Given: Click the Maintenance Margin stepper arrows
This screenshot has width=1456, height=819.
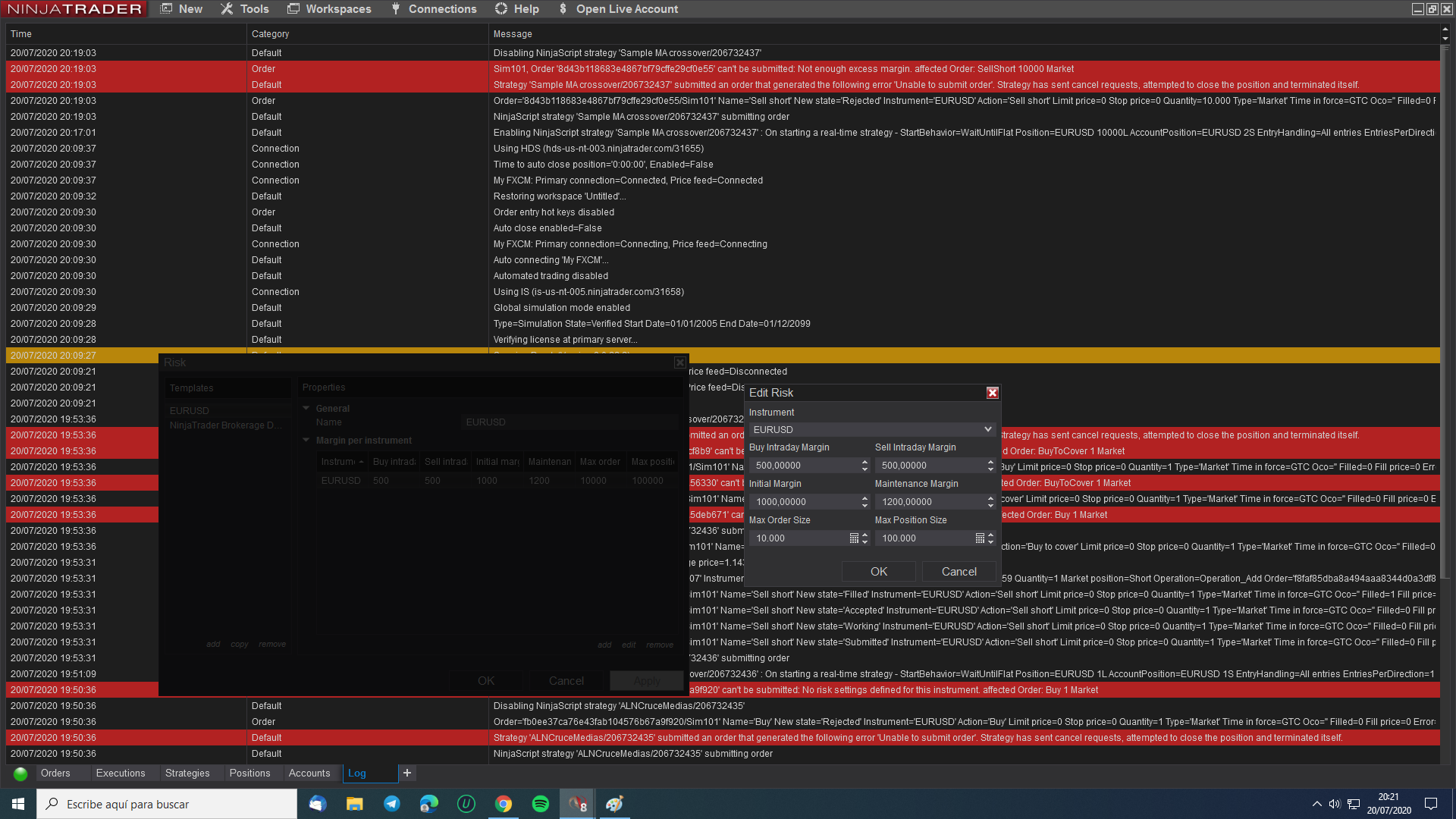Looking at the screenshot, I should 990,502.
